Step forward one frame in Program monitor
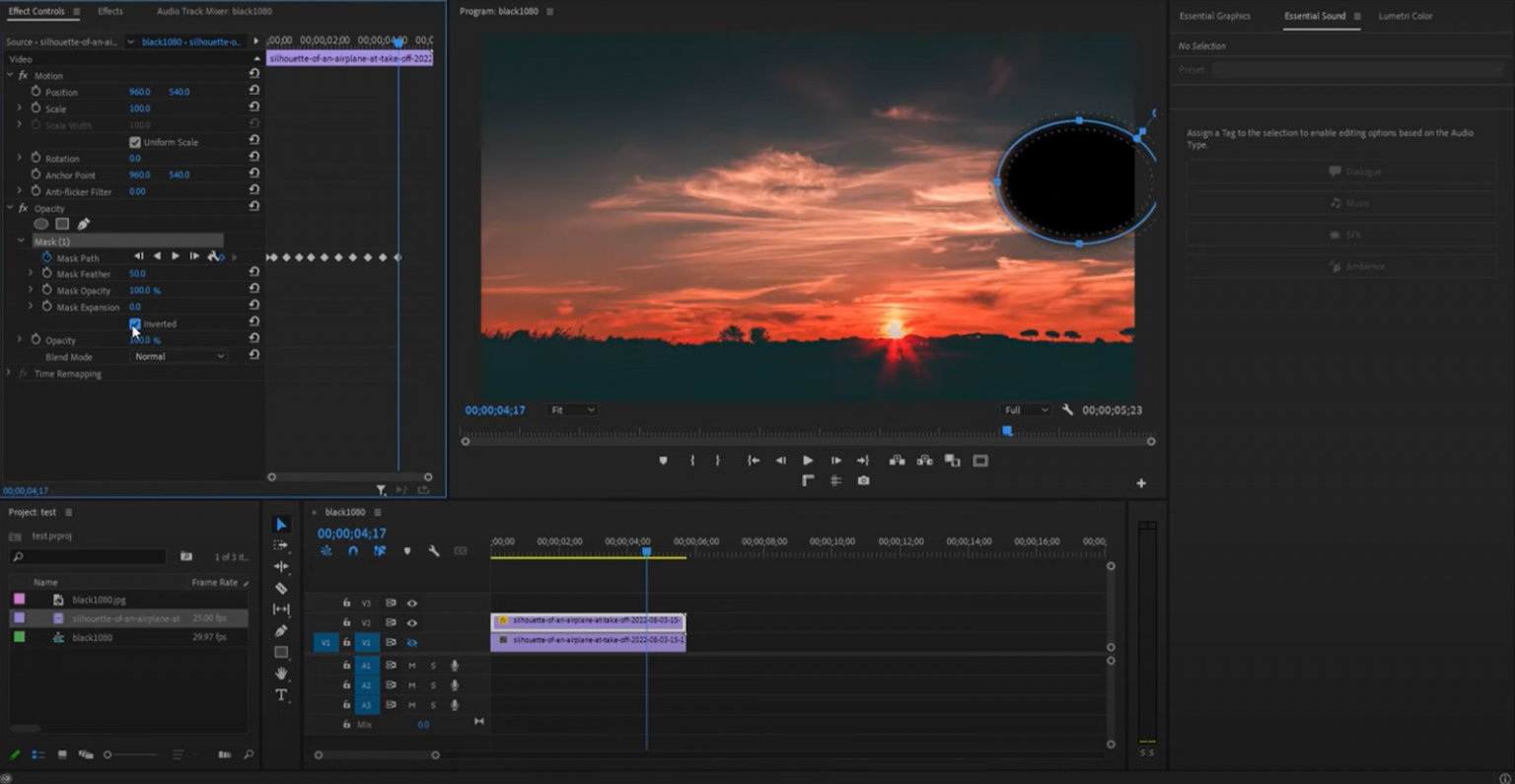 pos(835,461)
